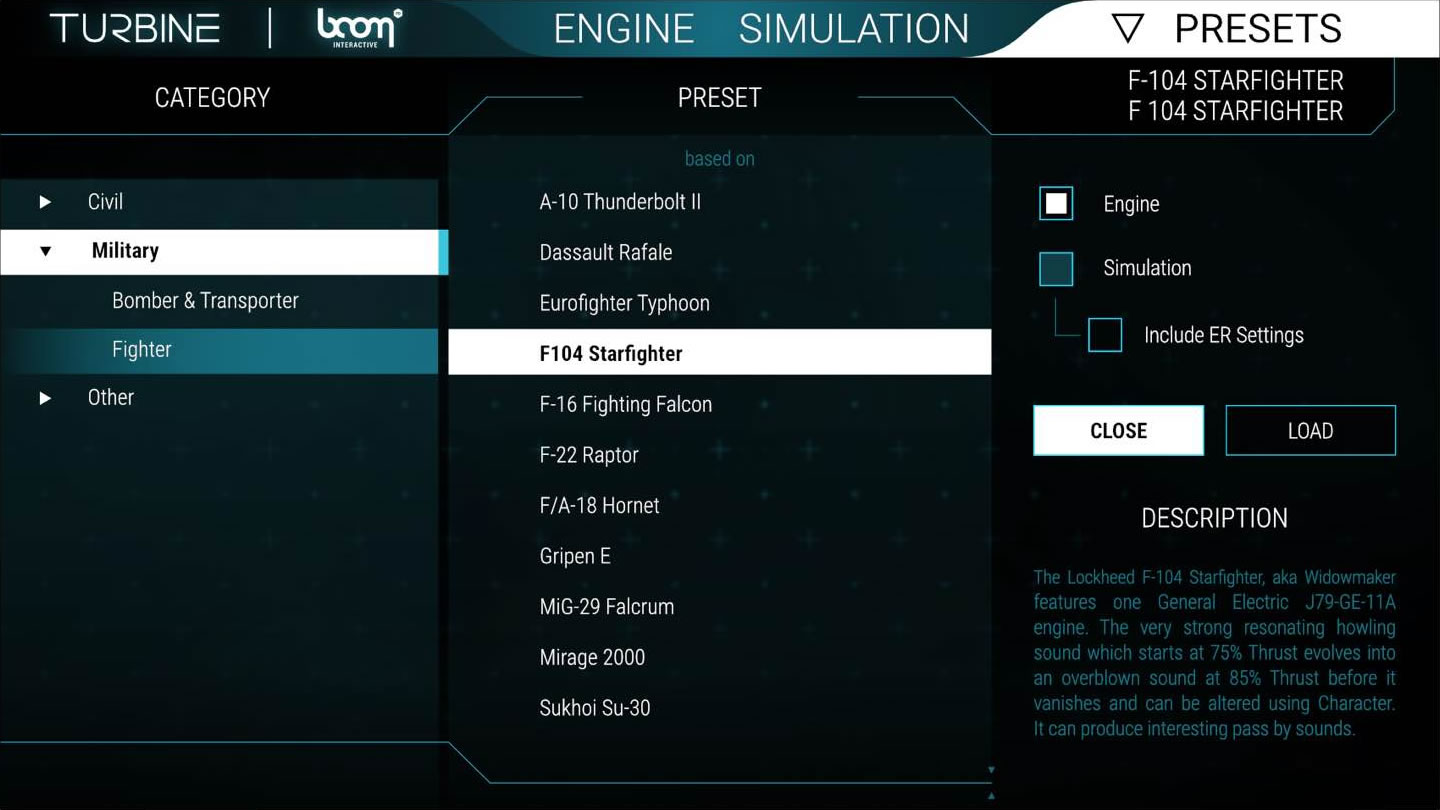The width and height of the screenshot is (1440, 810).
Task: Toggle the Engine checkbox
Action: click(1056, 204)
